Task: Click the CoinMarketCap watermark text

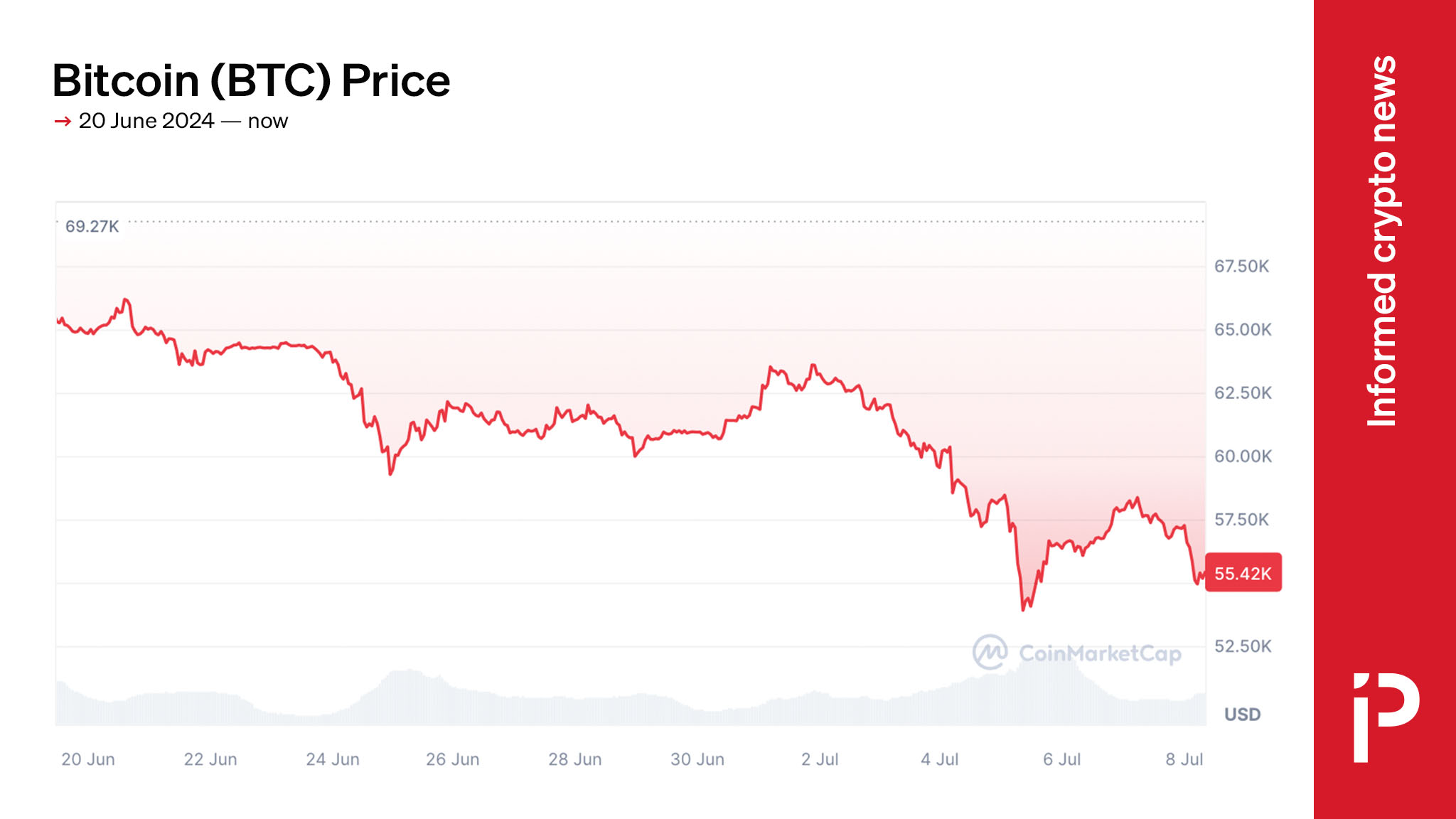Action: [1100, 653]
